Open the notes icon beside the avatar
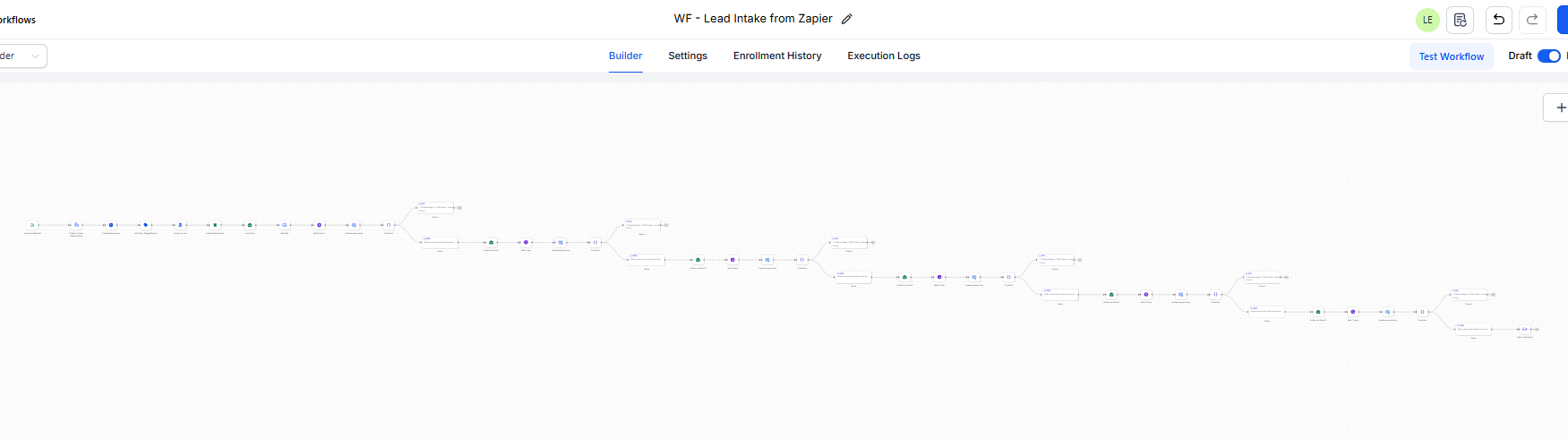 1460,20
